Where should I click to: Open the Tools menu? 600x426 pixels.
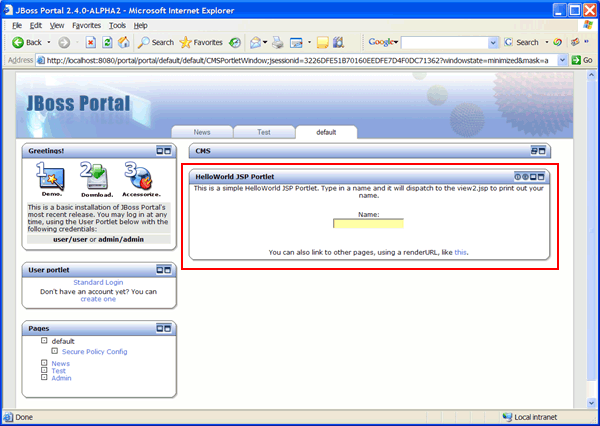117,26
